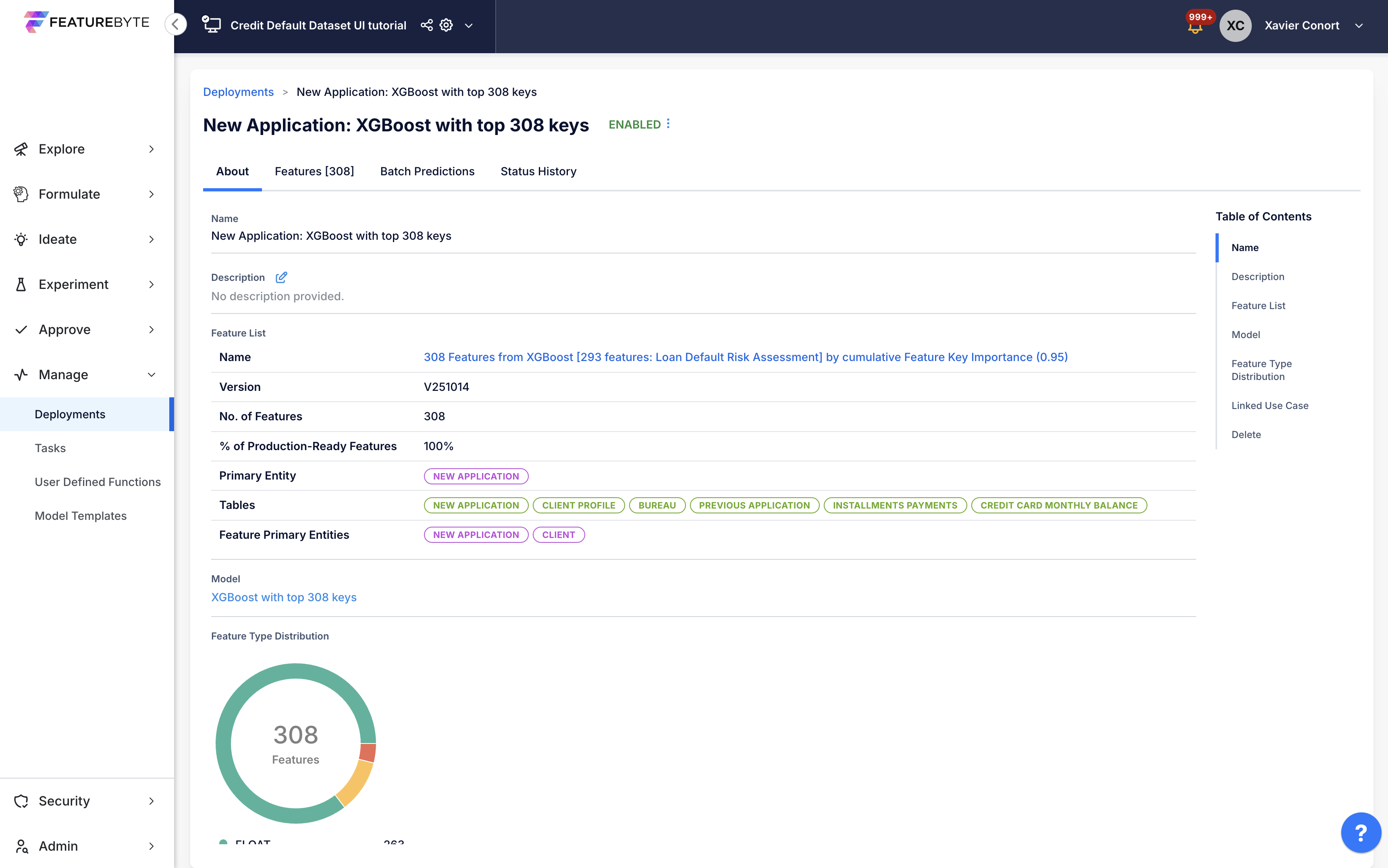Open Ideate via the lightbulb icon

[x=21, y=239]
